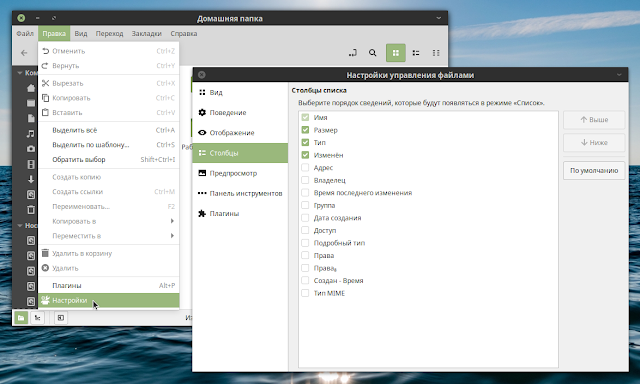Click Настройки at the bottom of the menu
The image size is (640, 384).
click(x=109, y=301)
